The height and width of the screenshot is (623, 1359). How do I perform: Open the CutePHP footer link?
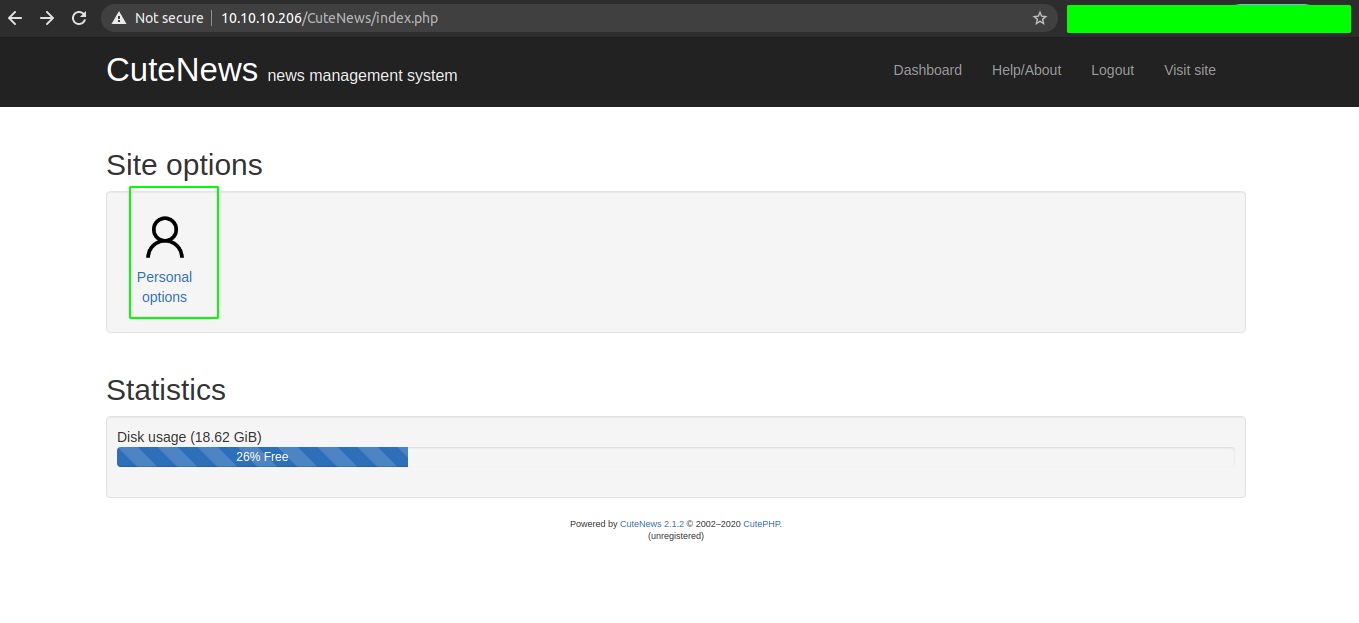coord(762,524)
